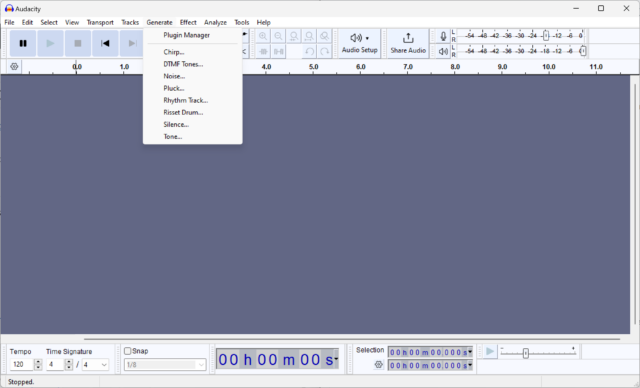Viewport: 640px width, 388px height.
Task: Click the Tempo stepper arrows
Action: tap(38, 364)
